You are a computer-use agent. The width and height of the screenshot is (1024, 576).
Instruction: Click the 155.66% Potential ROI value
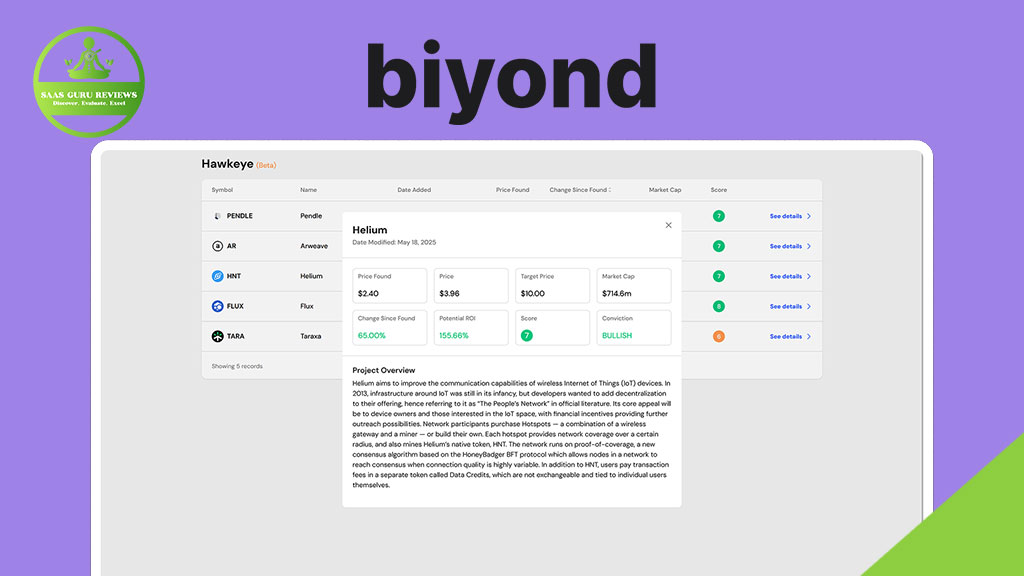click(x=454, y=336)
